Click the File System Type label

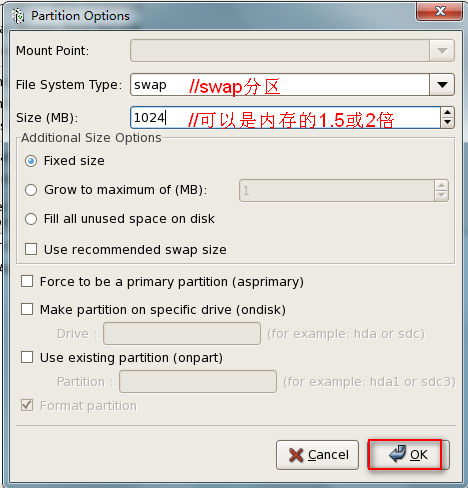[x=69, y=85]
